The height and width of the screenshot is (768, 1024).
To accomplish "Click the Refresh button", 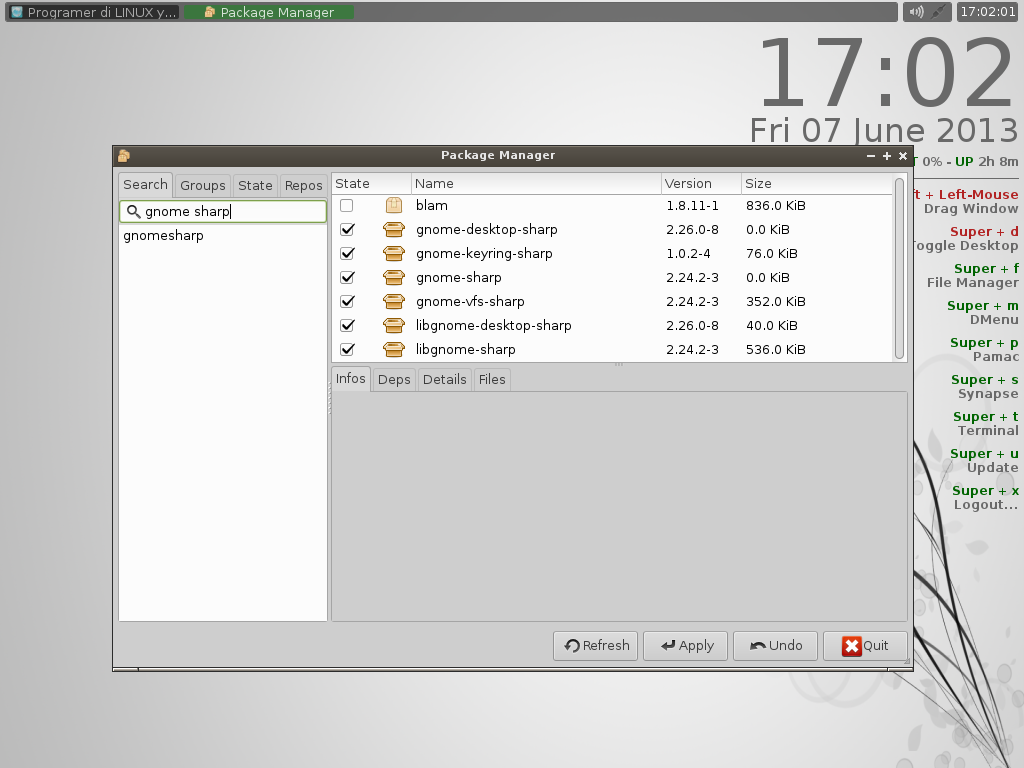I will click(x=597, y=646).
